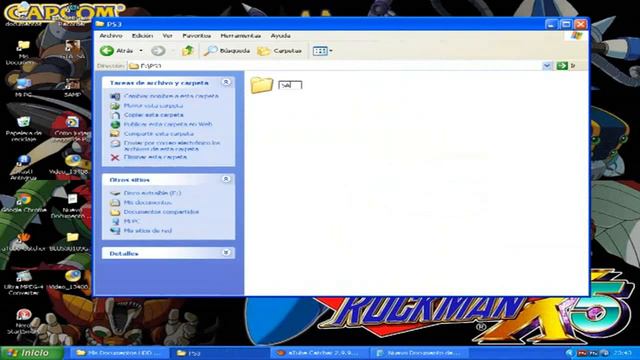
Task: Click Cambiar nombre a esta carpeta link
Action: (x=171, y=96)
